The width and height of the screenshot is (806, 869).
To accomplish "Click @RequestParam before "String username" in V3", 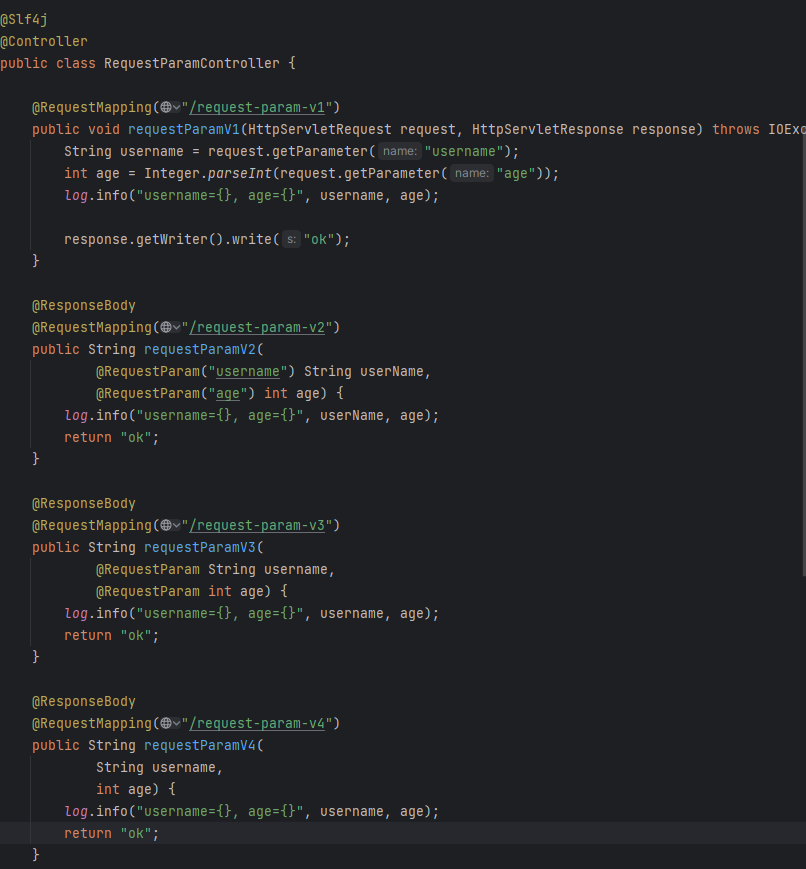I will pyautogui.click(x=148, y=569).
